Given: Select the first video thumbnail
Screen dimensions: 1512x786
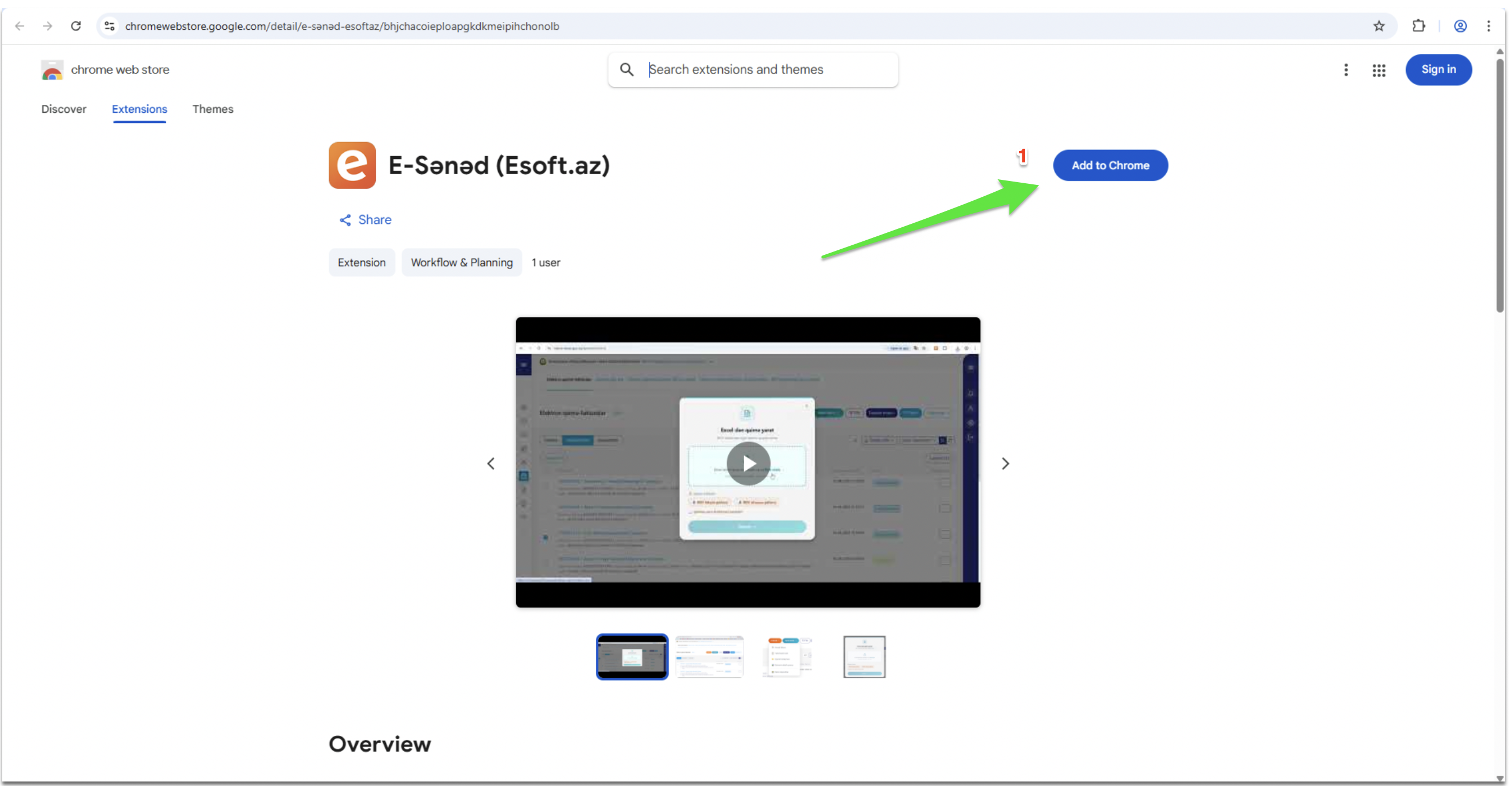Looking at the screenshot, I should [x=632, y=657].
